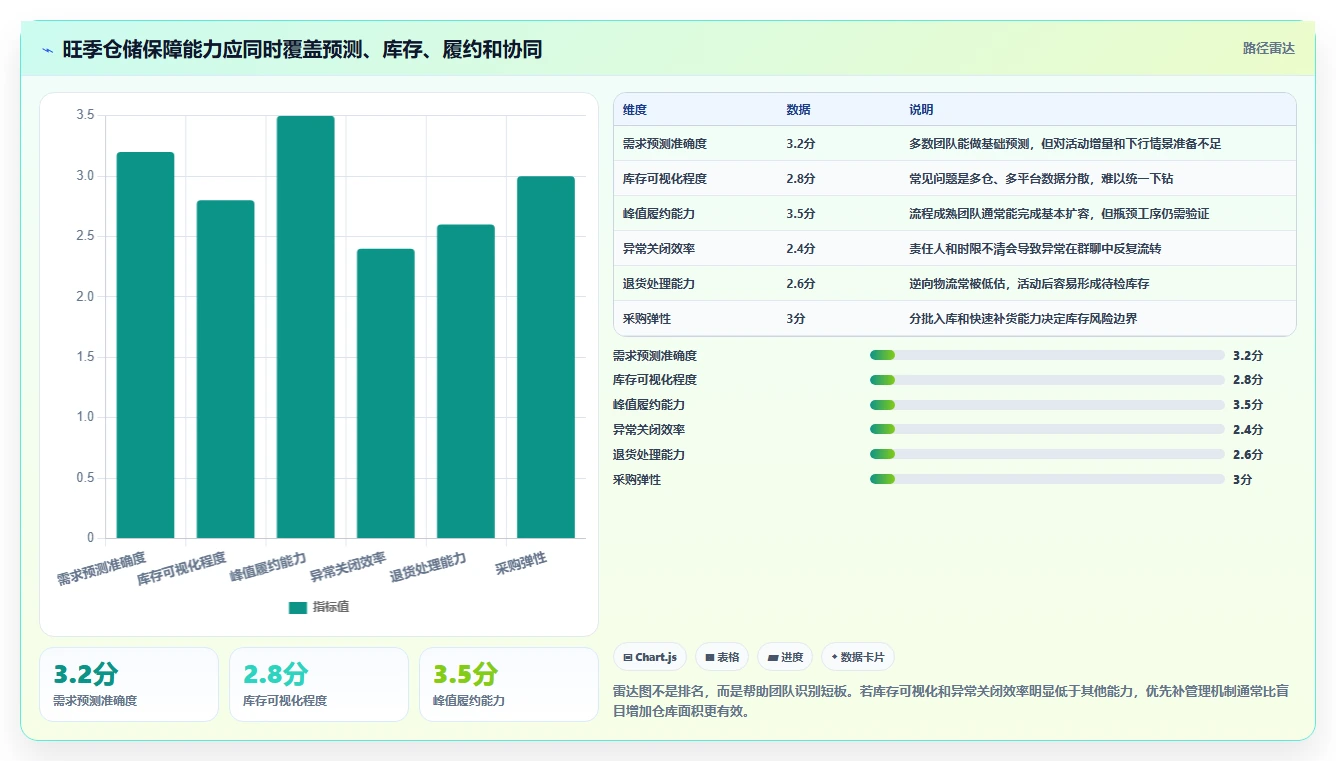Open the 3.5分 峰值履约能力 data card

point(509,685)
